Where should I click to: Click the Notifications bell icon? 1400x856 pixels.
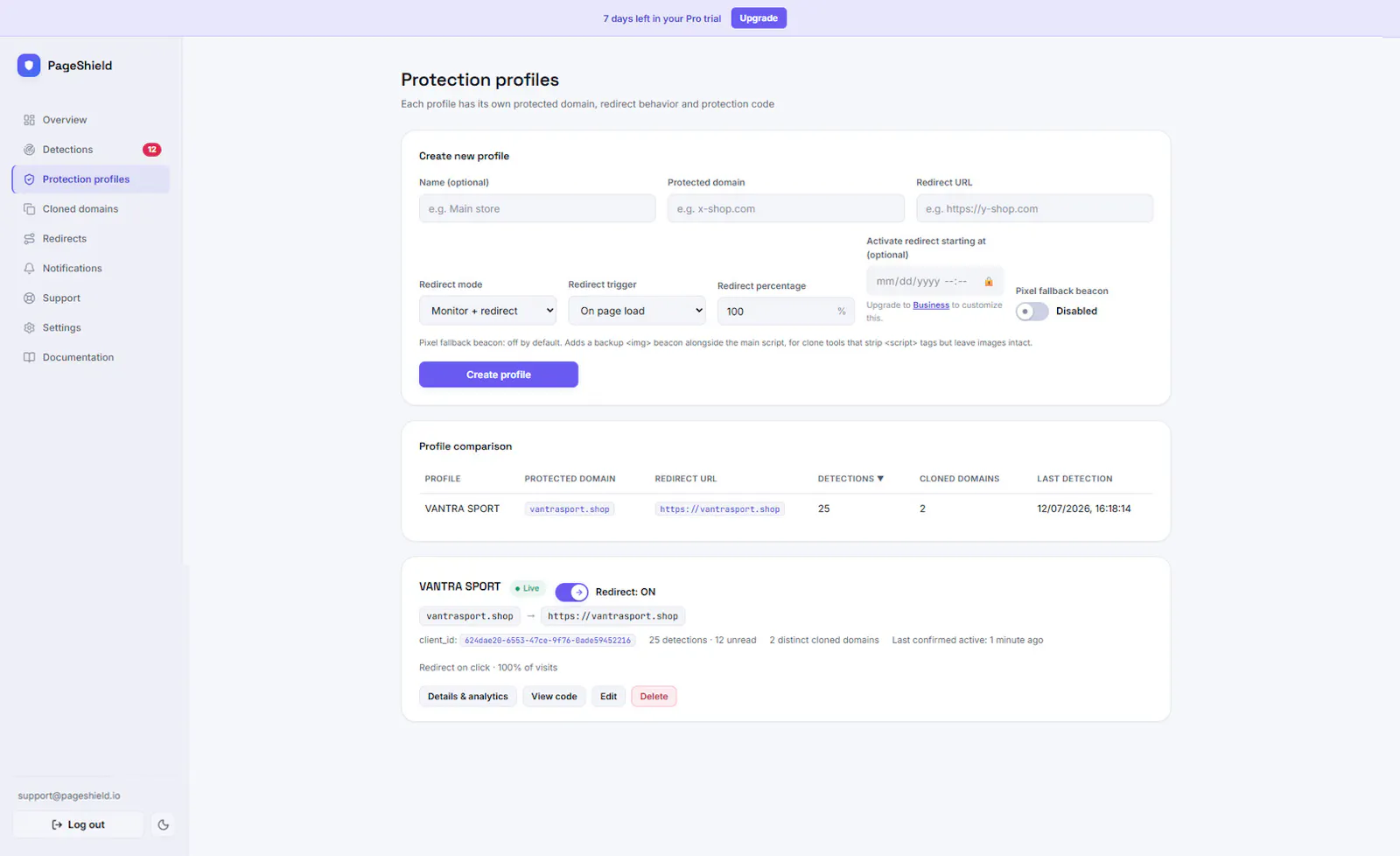click(29, 269)
